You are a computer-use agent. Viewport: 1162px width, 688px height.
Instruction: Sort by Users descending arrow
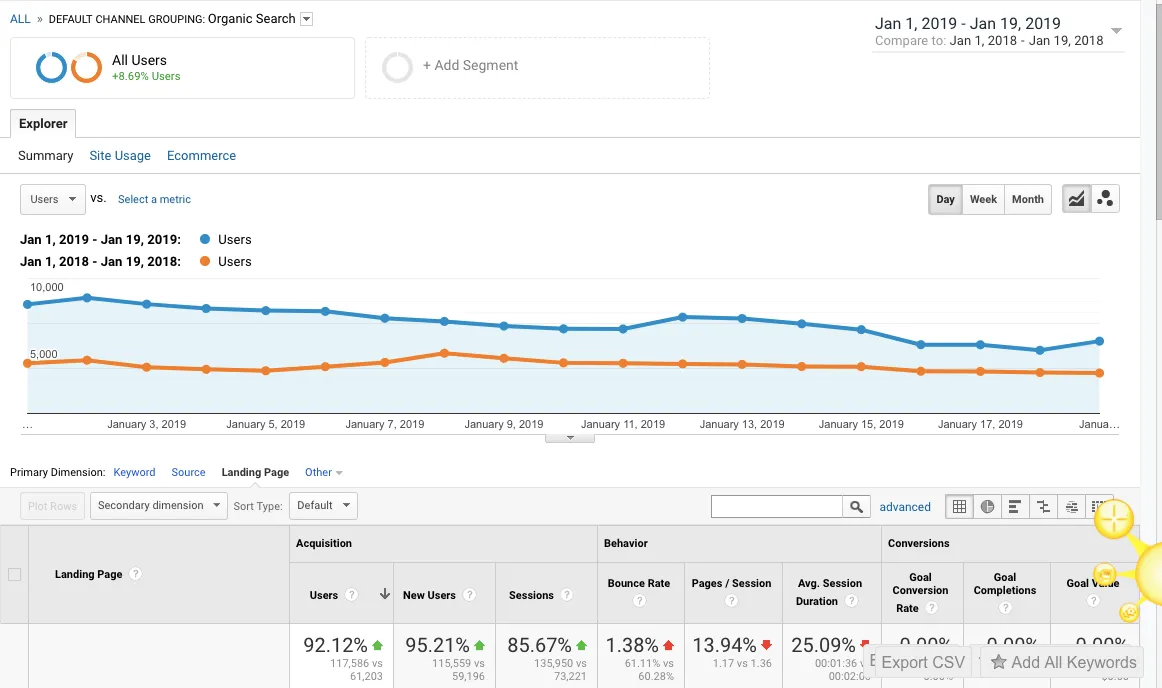(x=385, y=594)
